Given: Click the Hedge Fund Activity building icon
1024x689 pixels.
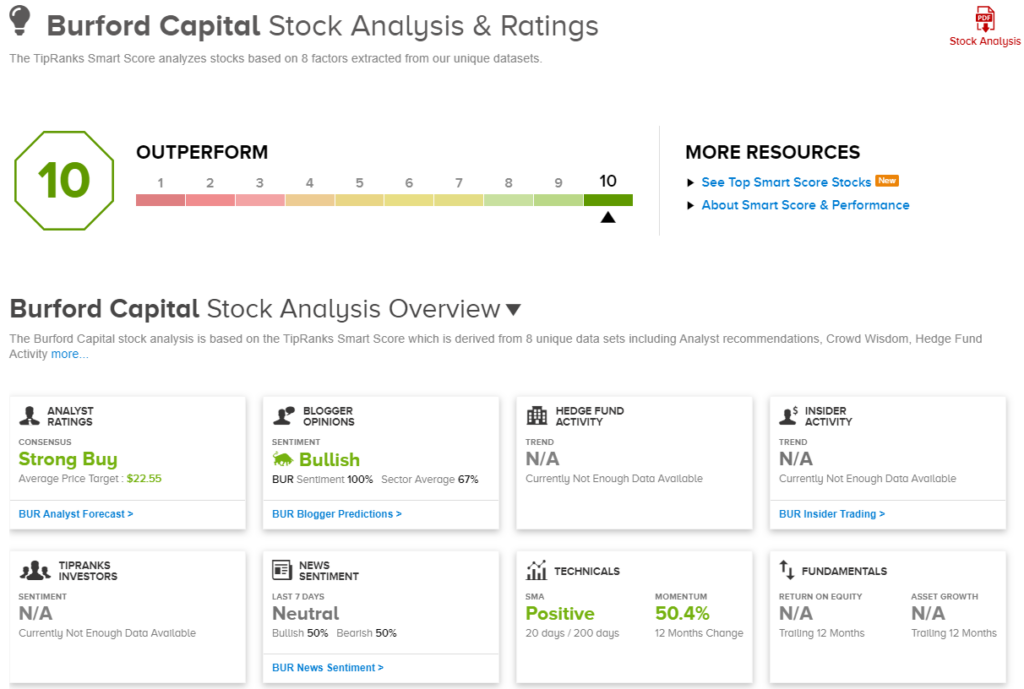Looking at the screenshot, I should (537, 416).
